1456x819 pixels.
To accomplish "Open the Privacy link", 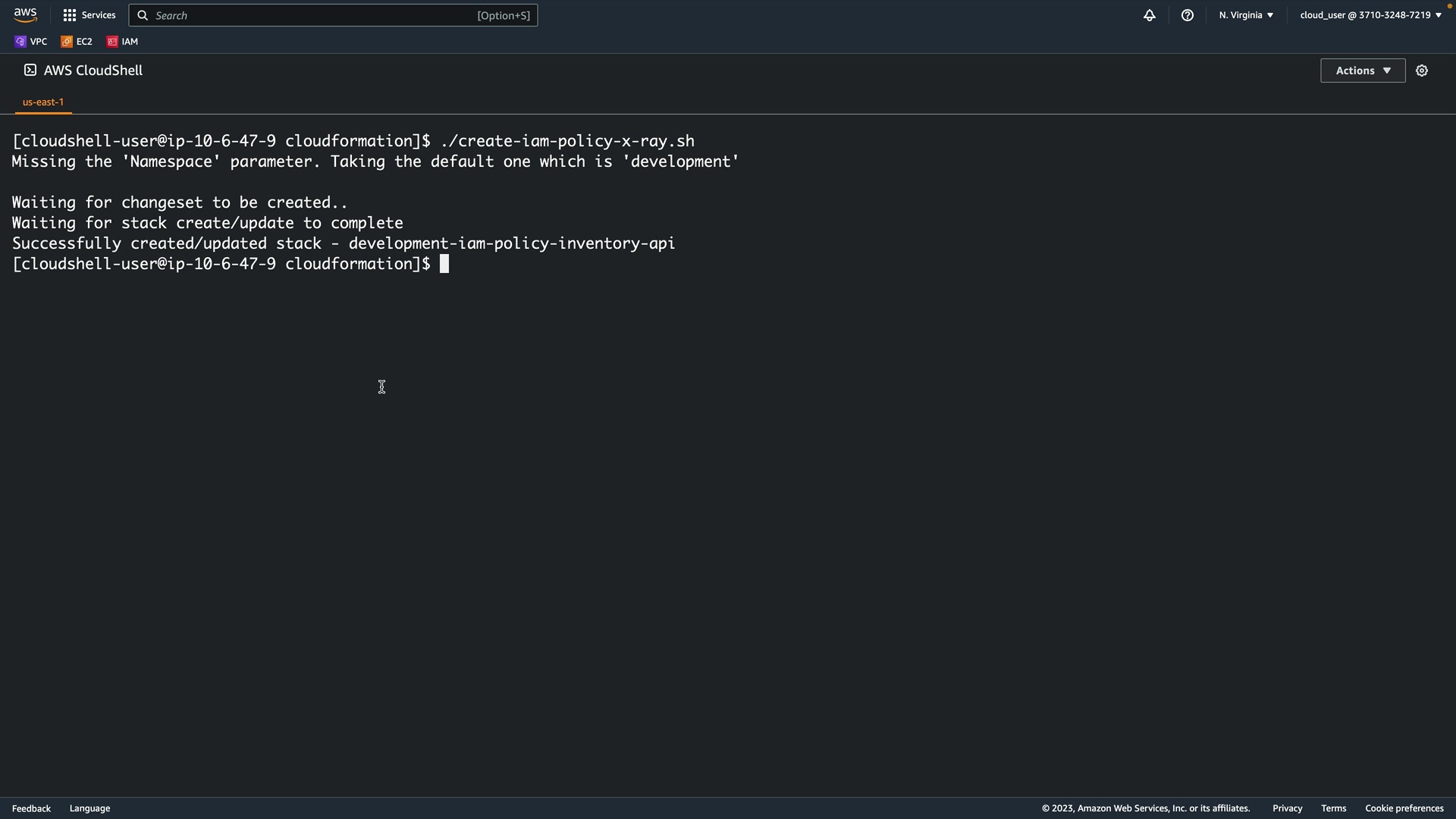I will (1287, 808).
